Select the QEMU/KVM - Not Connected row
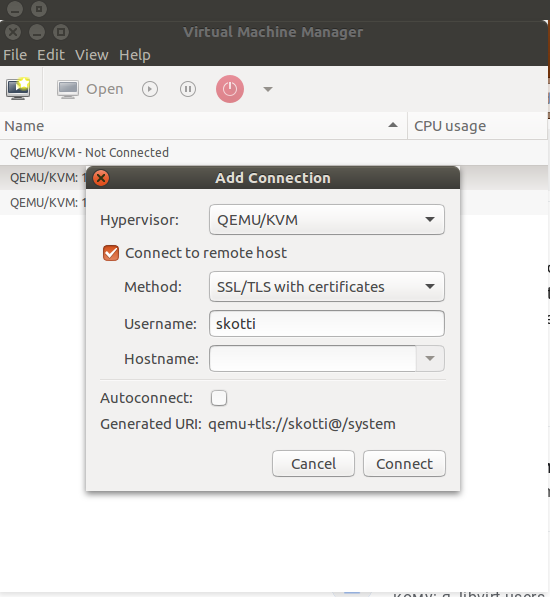Screen dimensions: 550x597 (x=274, y=152)
